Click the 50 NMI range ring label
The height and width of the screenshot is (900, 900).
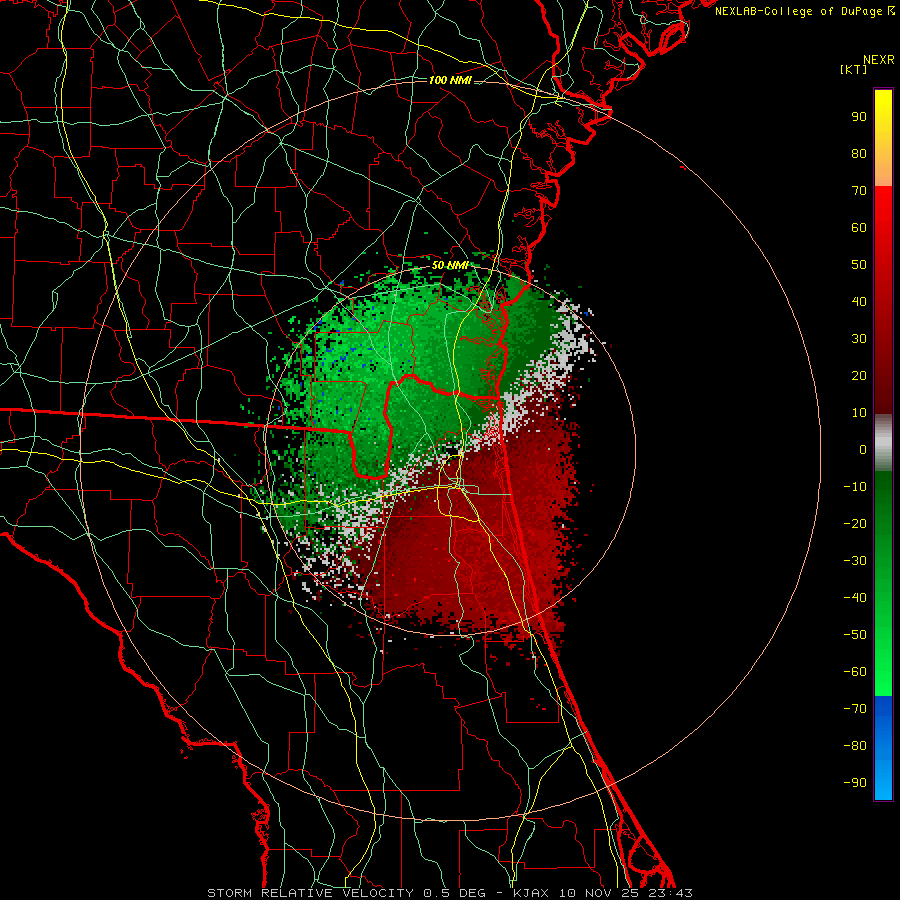tap(450, 265)
